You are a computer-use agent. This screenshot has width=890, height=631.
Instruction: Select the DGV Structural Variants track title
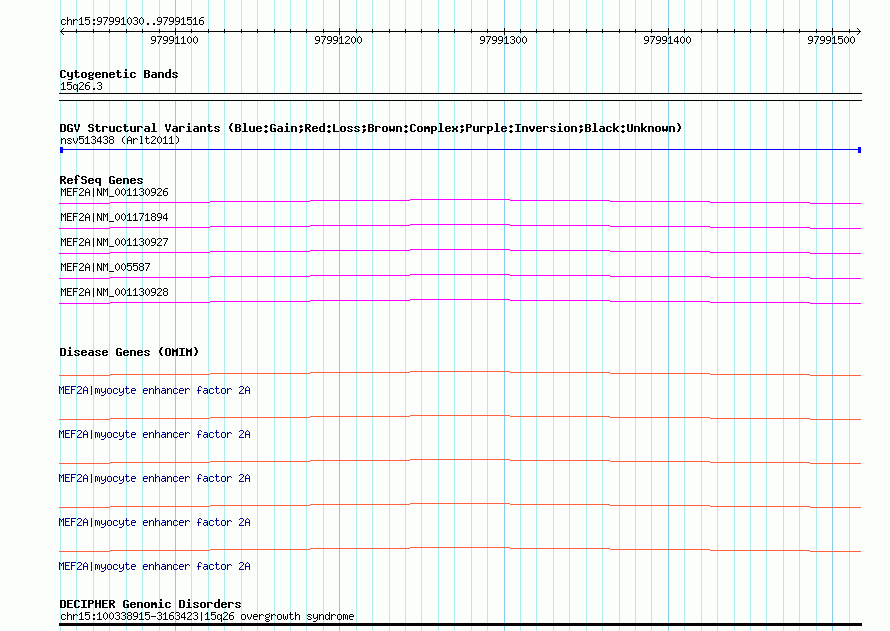pos(371,128)
